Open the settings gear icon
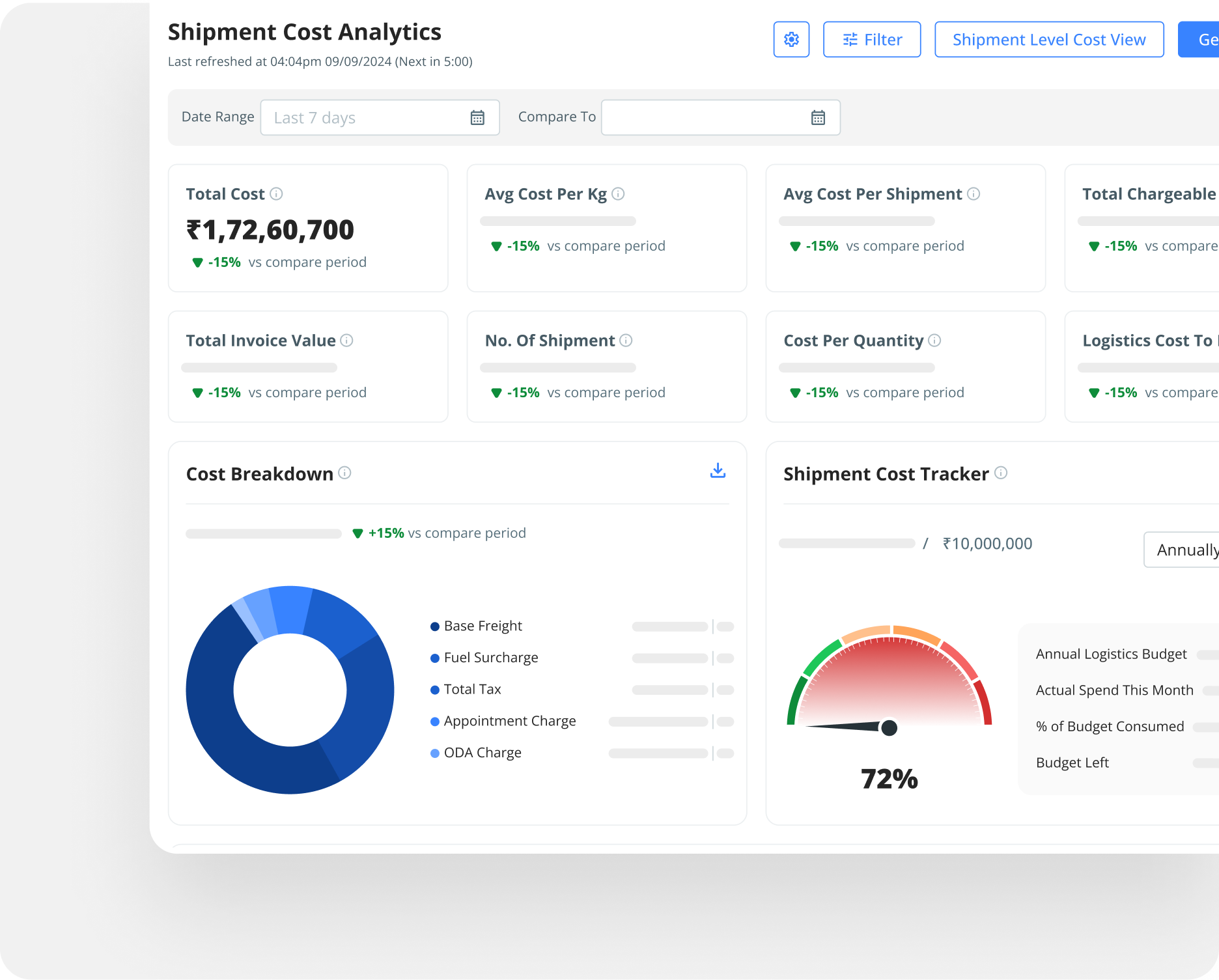Image resolution: width=1219 pixels, height=980 pixels. click(791, 40)
